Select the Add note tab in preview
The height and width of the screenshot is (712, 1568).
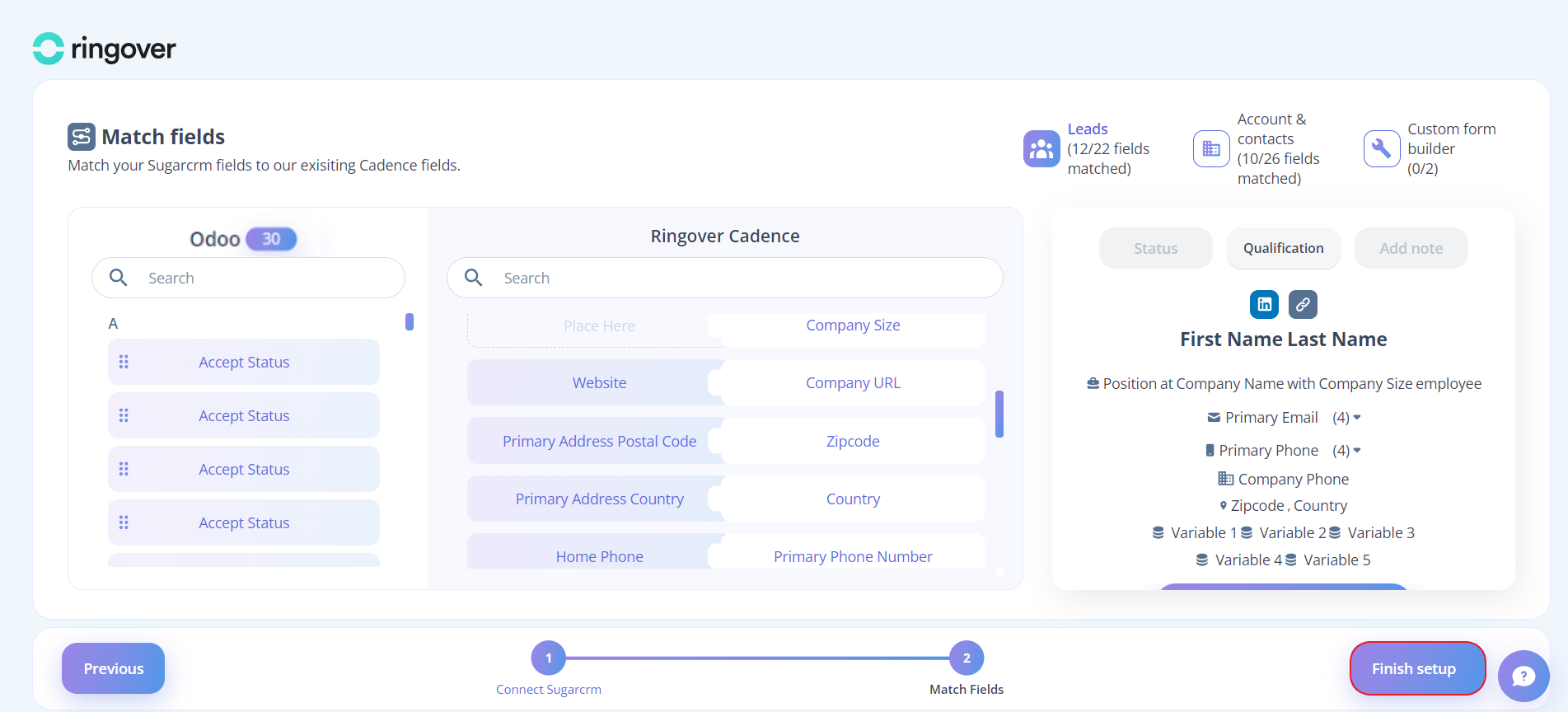(x=1411, y=248)
